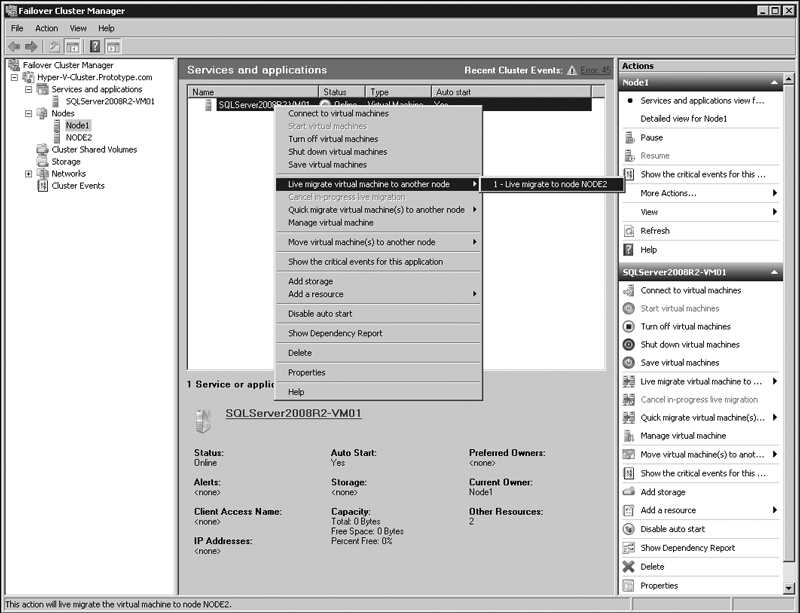
Task: Click the Add storage icon in Actions
Action: tap(629, 492)
